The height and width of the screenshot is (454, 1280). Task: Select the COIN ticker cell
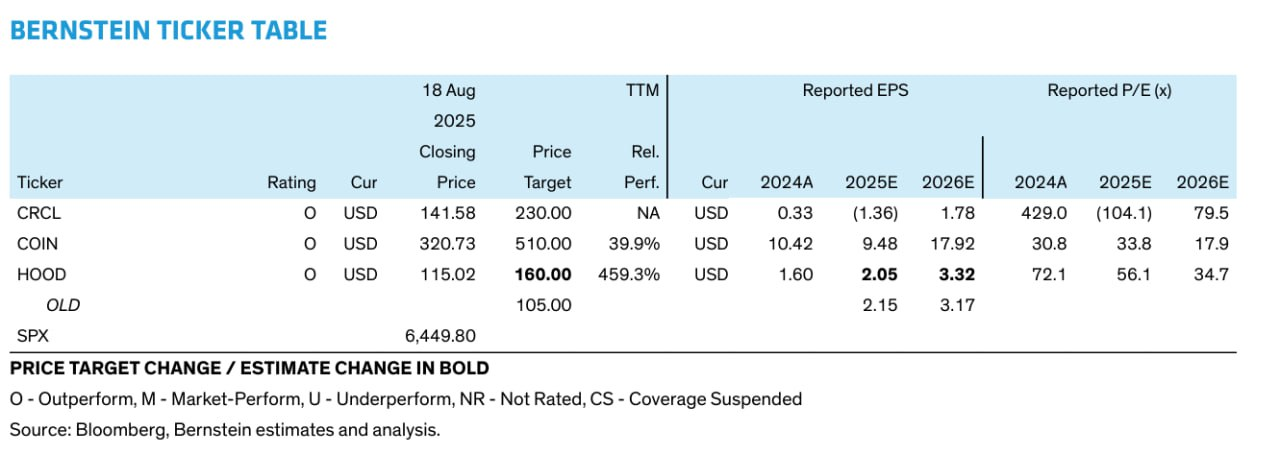(38, 244)
